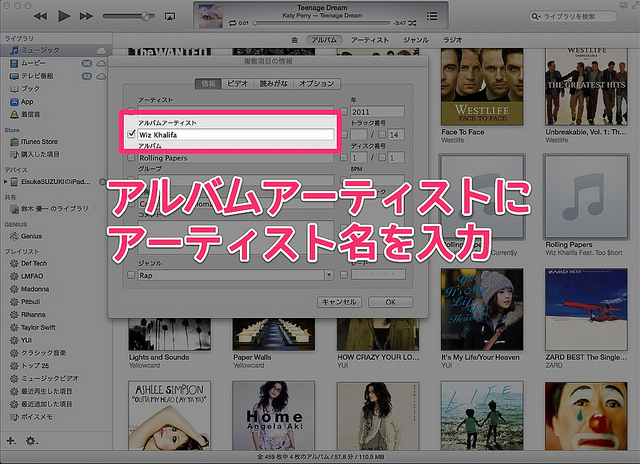Toggle the 年 2011 checkbox
The width and height of the screenshot is (640, 464).
pos(344,111)
